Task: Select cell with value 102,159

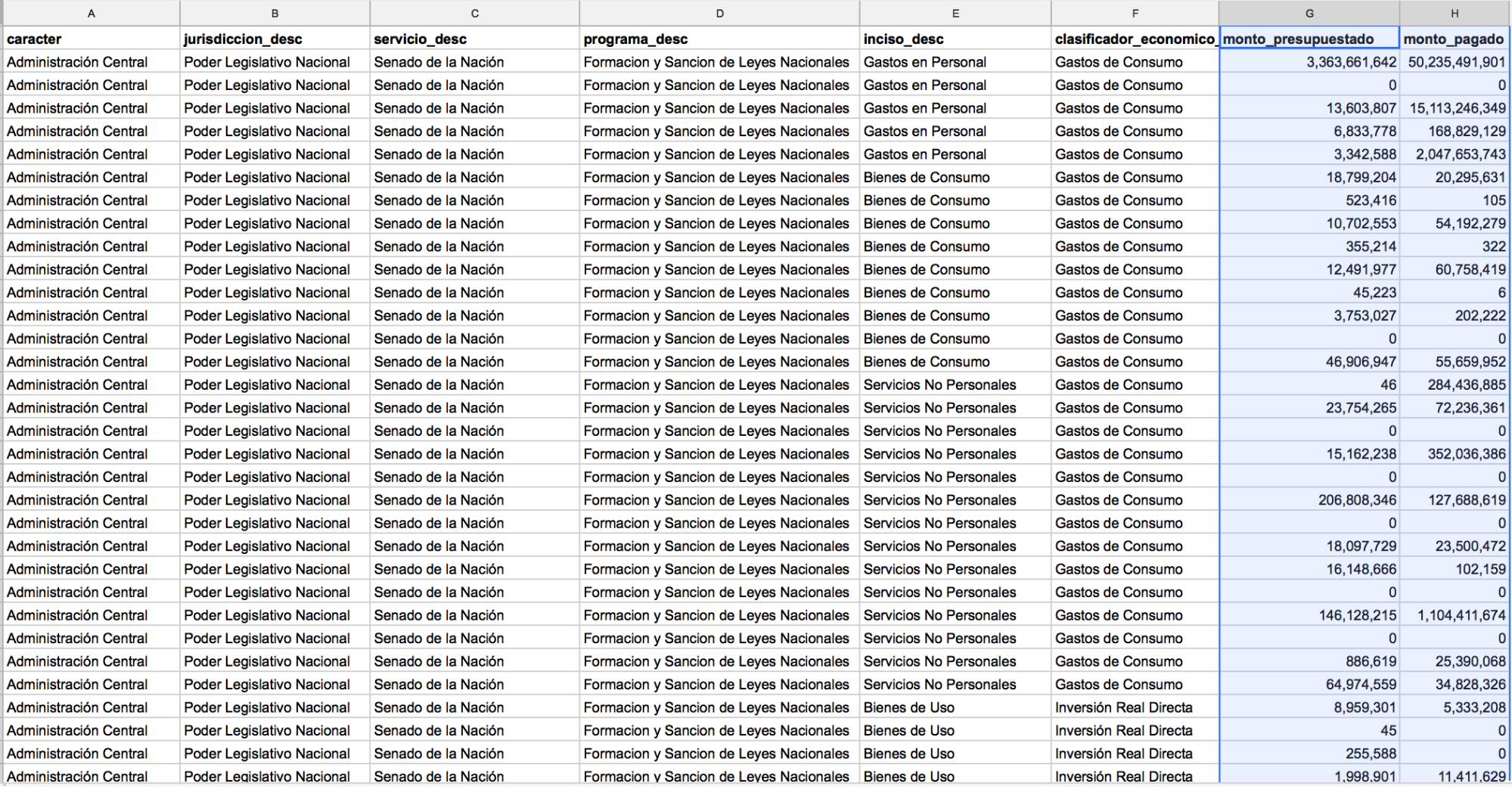Action: point(1455,569)
